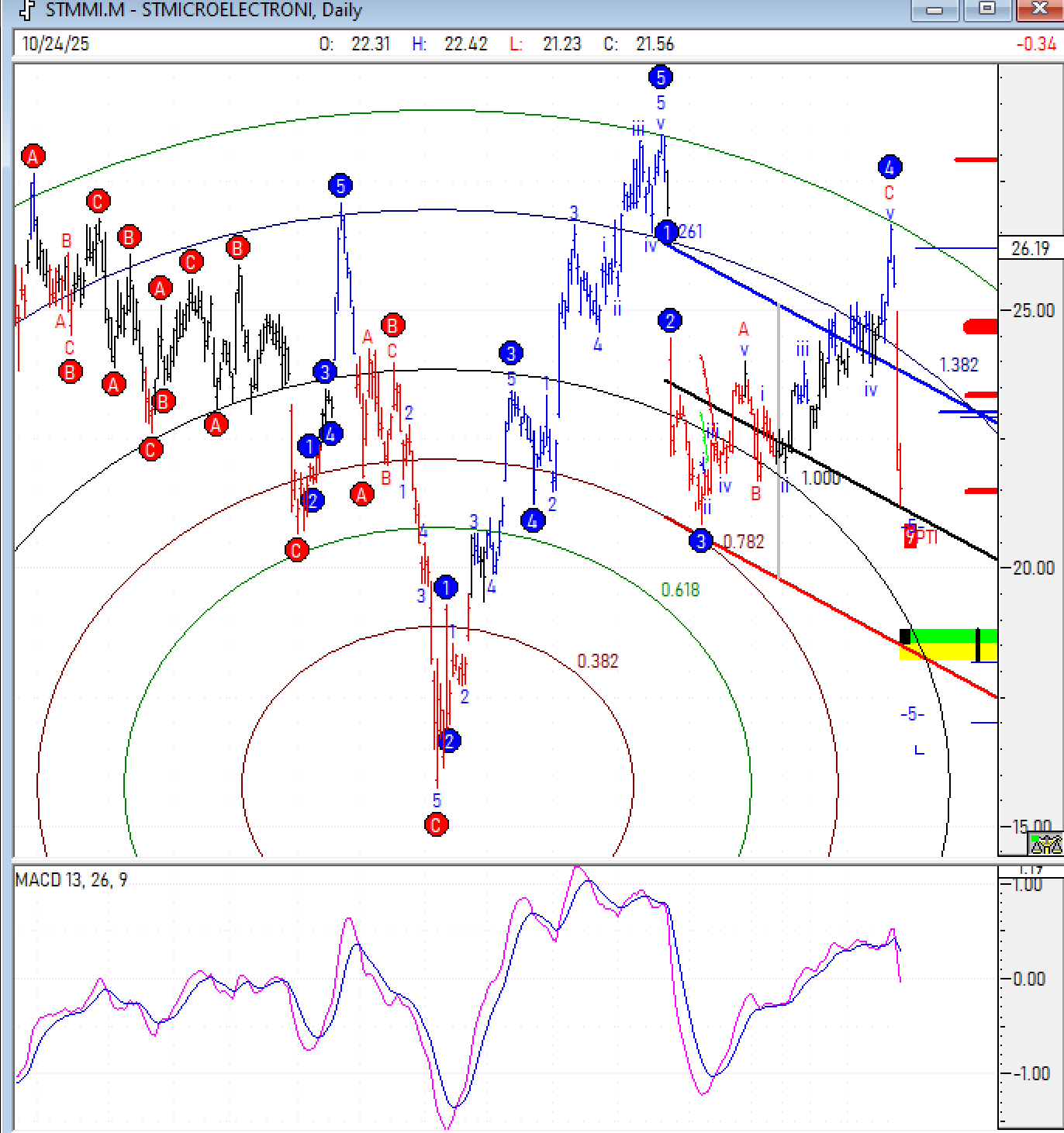Screen dimensions: 1064x1133
Task: Select the red circled C label below the lowest bar
Action: 437,824
